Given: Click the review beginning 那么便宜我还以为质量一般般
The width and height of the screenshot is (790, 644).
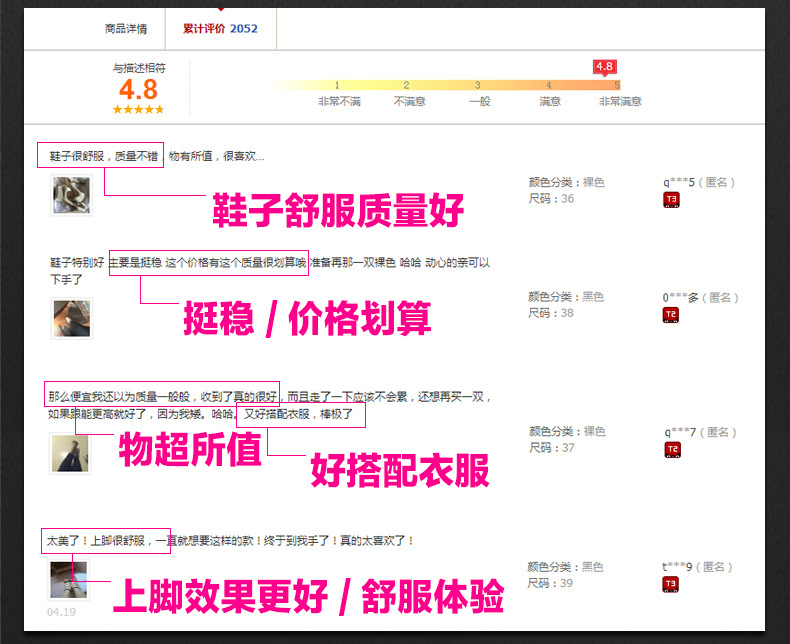Looking at the screenshot, I should 270,406.
